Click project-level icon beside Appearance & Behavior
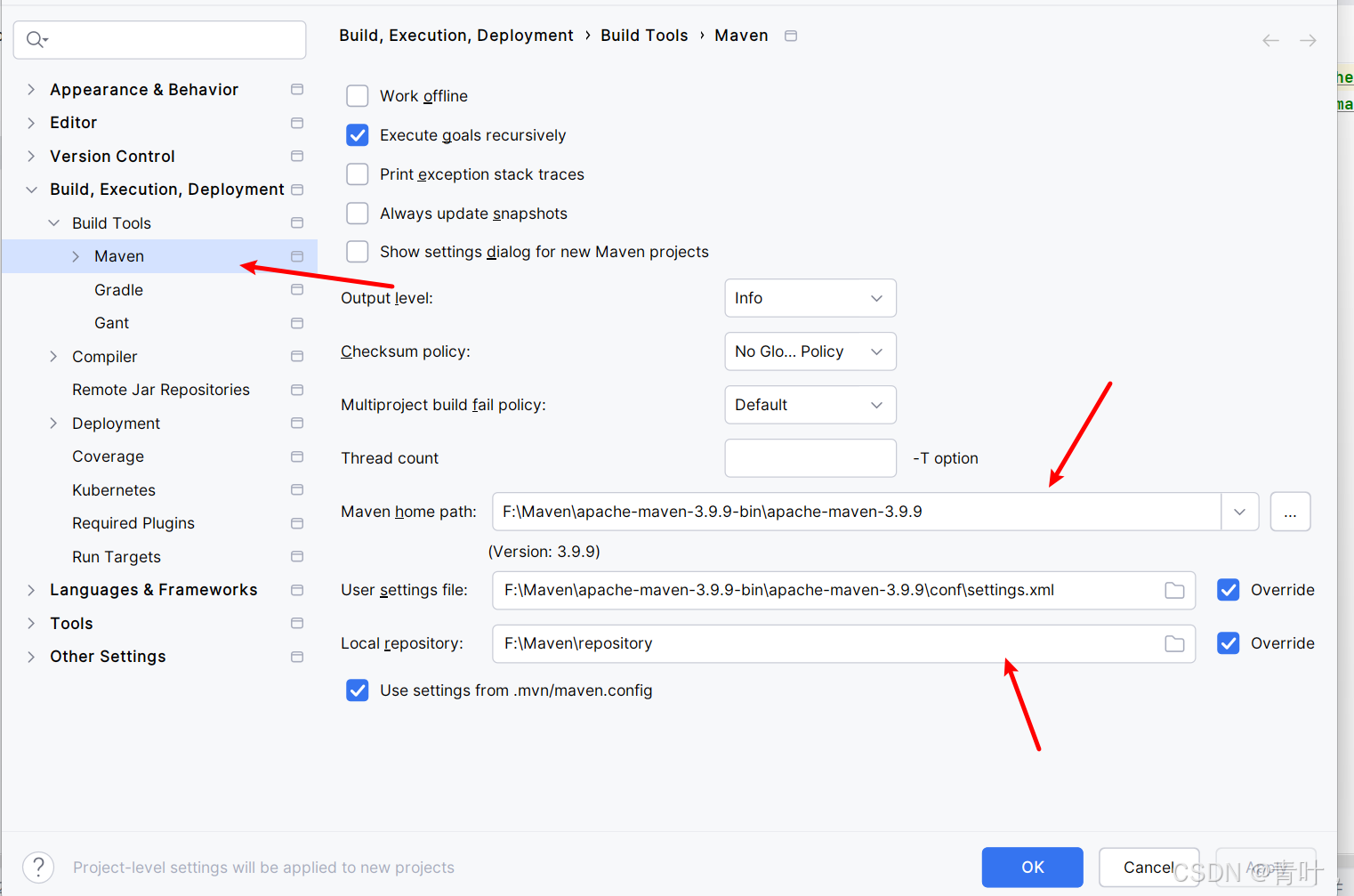The height and width of the screenshot is (896, 1354). click(297, 89)
